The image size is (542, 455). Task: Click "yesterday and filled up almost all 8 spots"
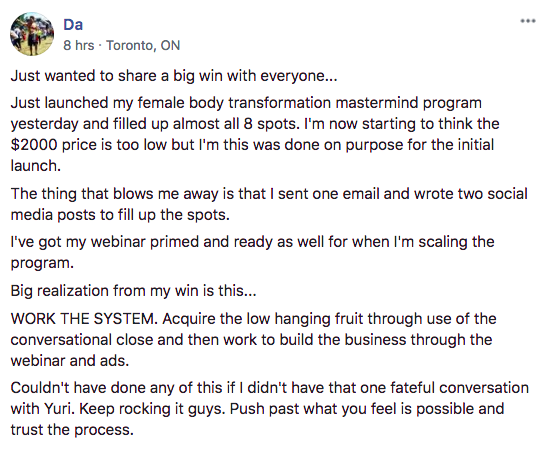pos(155,124)
